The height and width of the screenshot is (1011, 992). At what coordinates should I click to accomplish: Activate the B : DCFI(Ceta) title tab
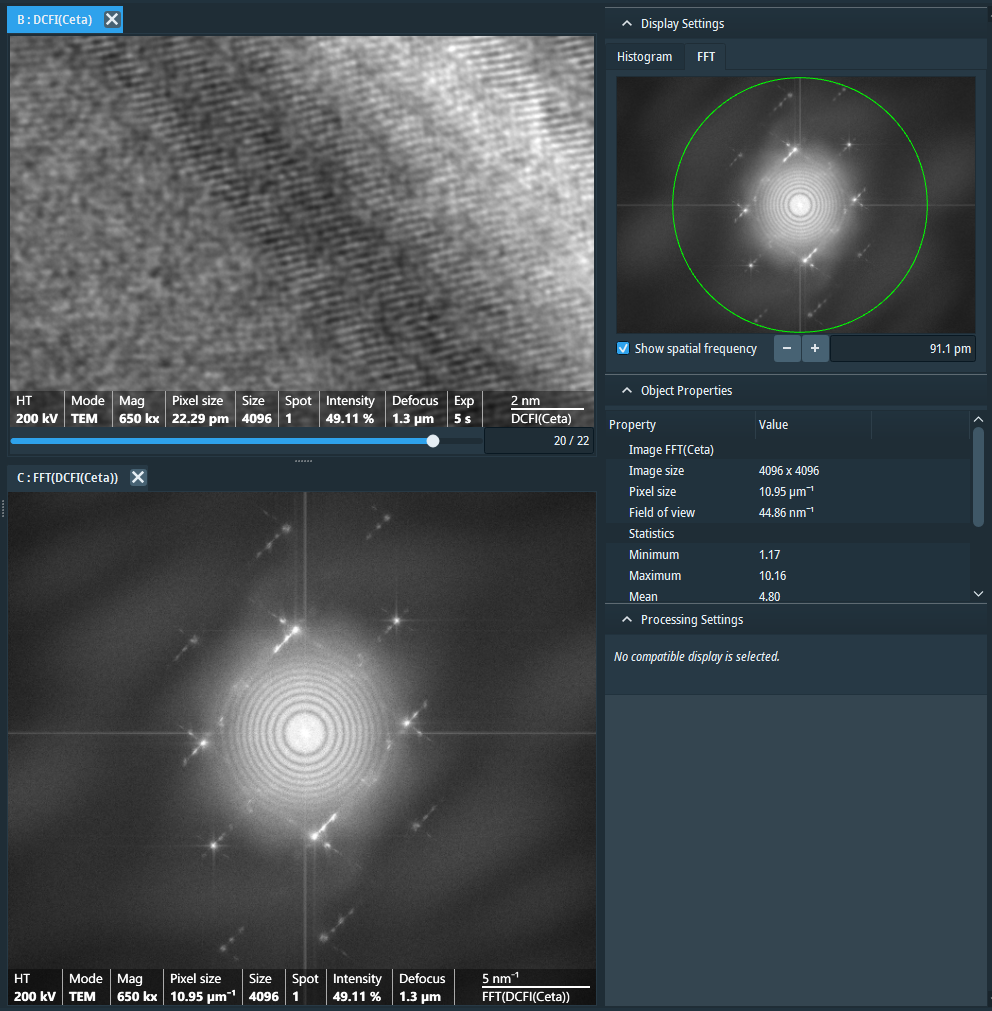(x=55, y=18)
